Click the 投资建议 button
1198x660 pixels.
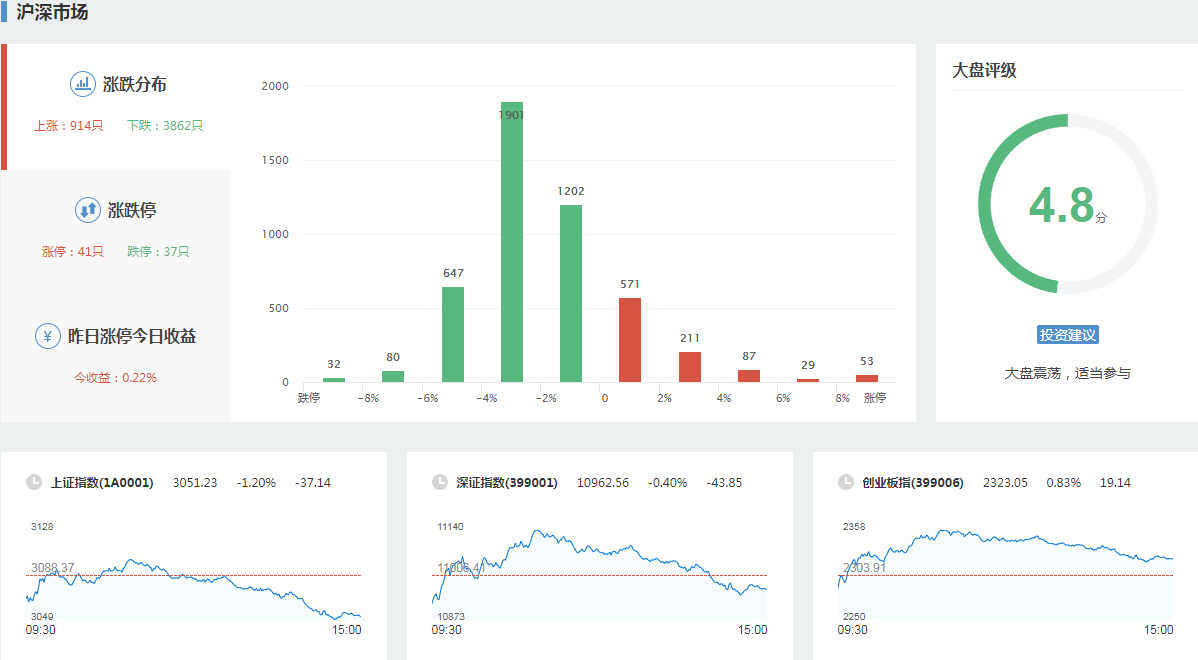pyautogui.click(x=1068, y=335)
